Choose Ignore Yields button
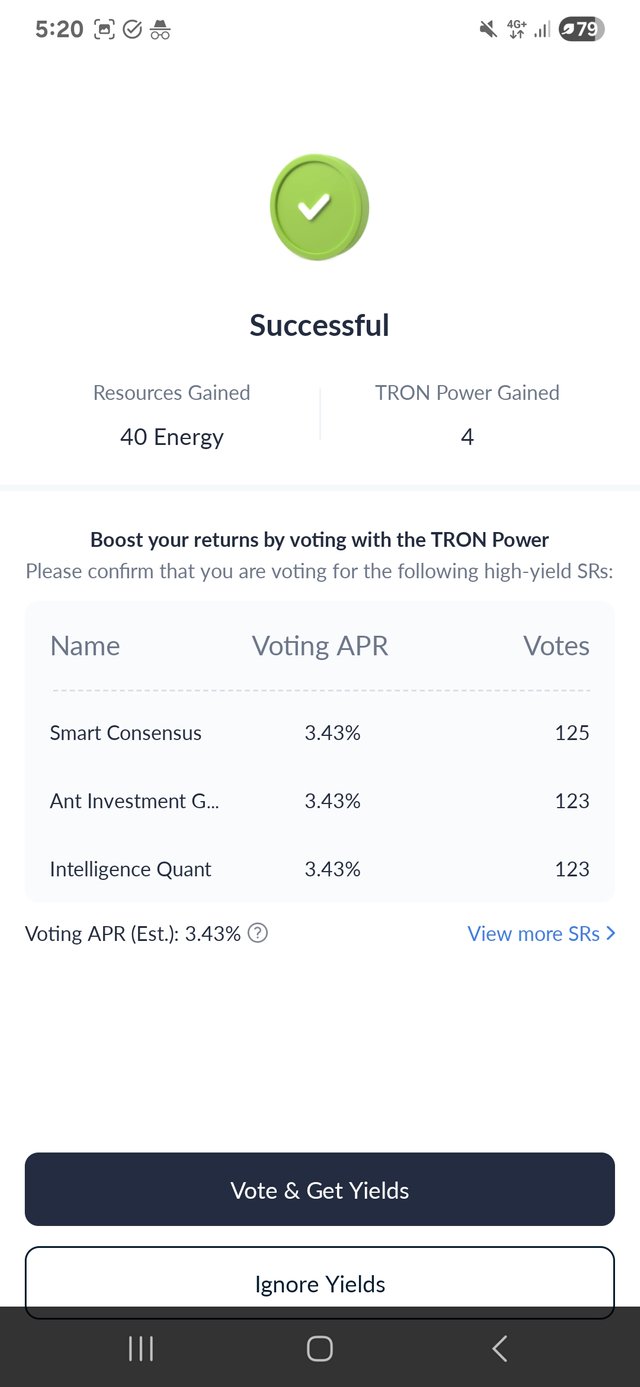Image resolution: width=640 pixels, height=1387 pixels. 320,1283
